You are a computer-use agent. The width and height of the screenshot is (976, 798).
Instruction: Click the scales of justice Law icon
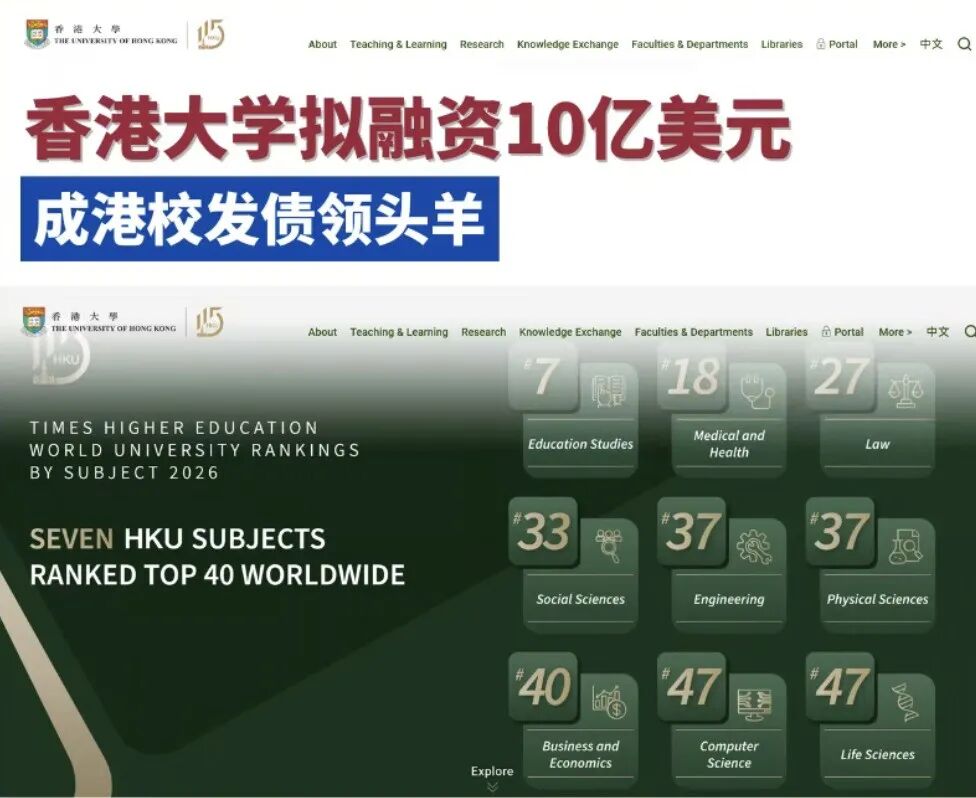click(x=906, y=391)
